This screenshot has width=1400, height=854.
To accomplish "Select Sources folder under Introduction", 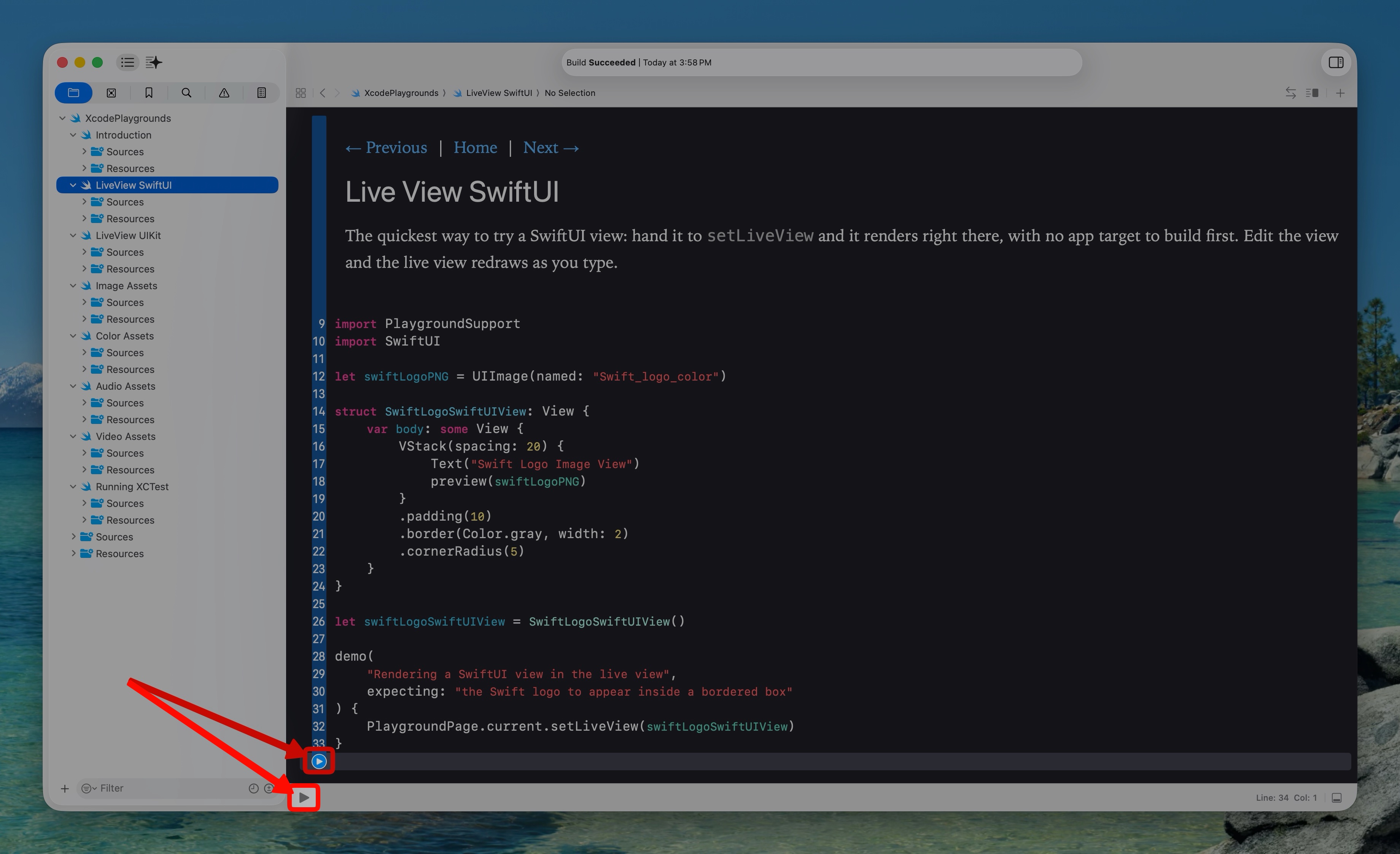I will click(167, 152).
